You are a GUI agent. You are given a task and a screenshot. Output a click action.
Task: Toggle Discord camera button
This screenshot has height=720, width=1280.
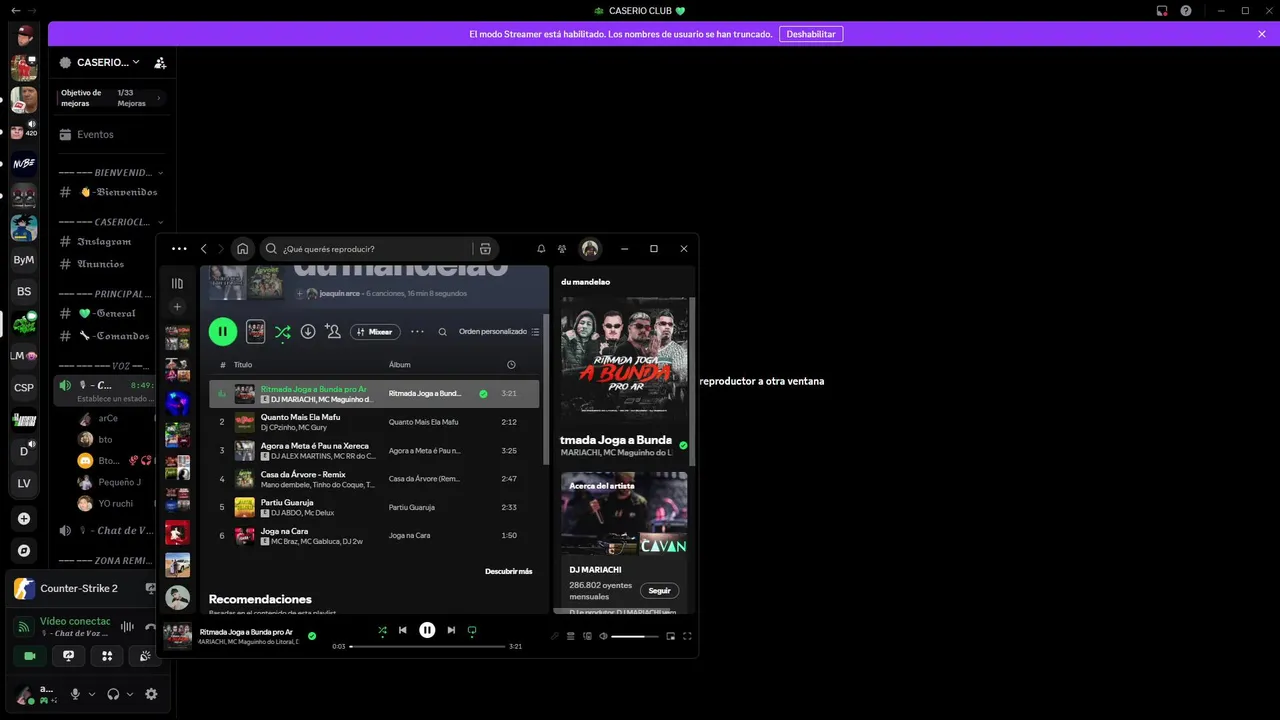point(30,656)
